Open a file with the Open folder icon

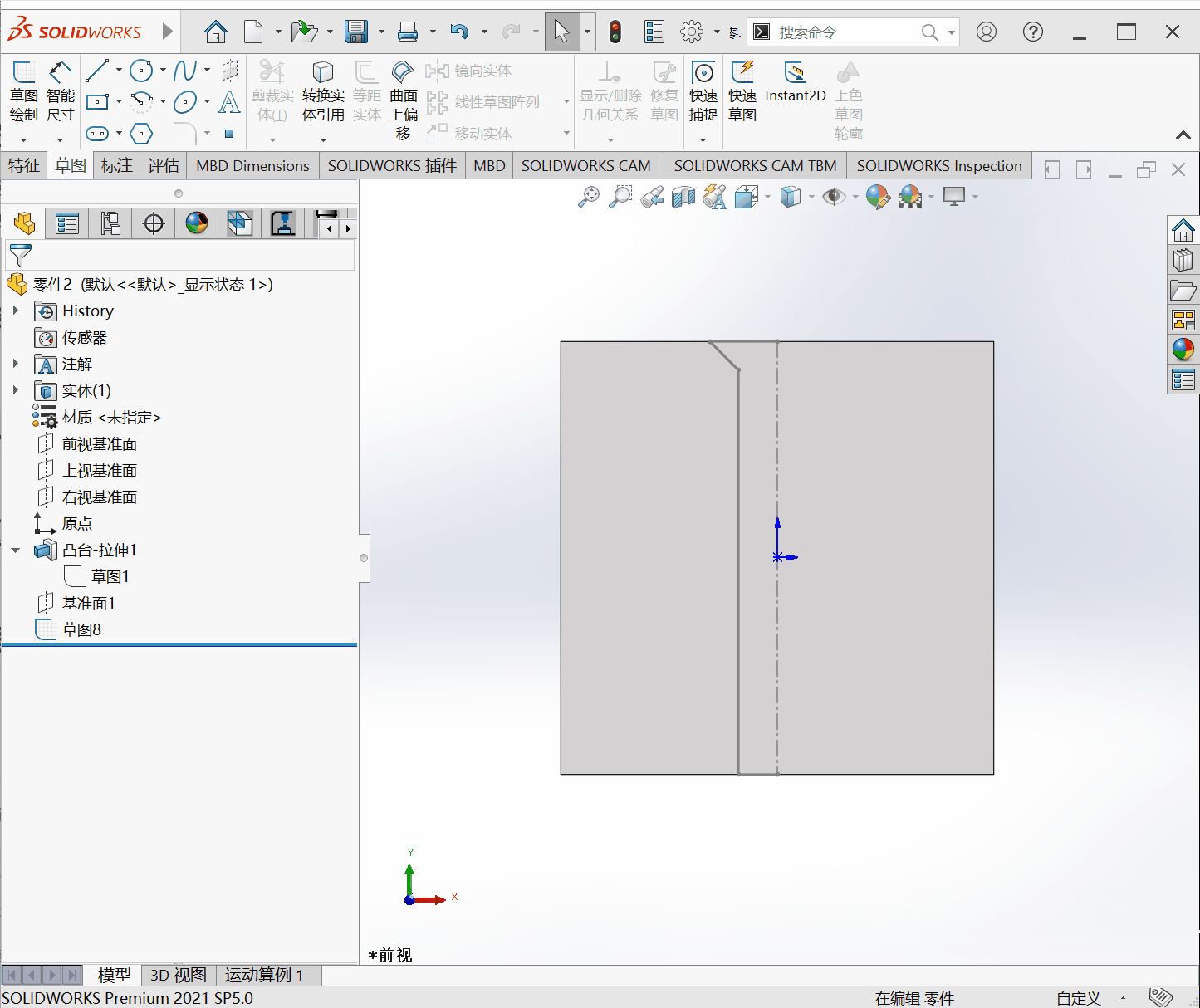pyautogui.click(x=305, y=32)
